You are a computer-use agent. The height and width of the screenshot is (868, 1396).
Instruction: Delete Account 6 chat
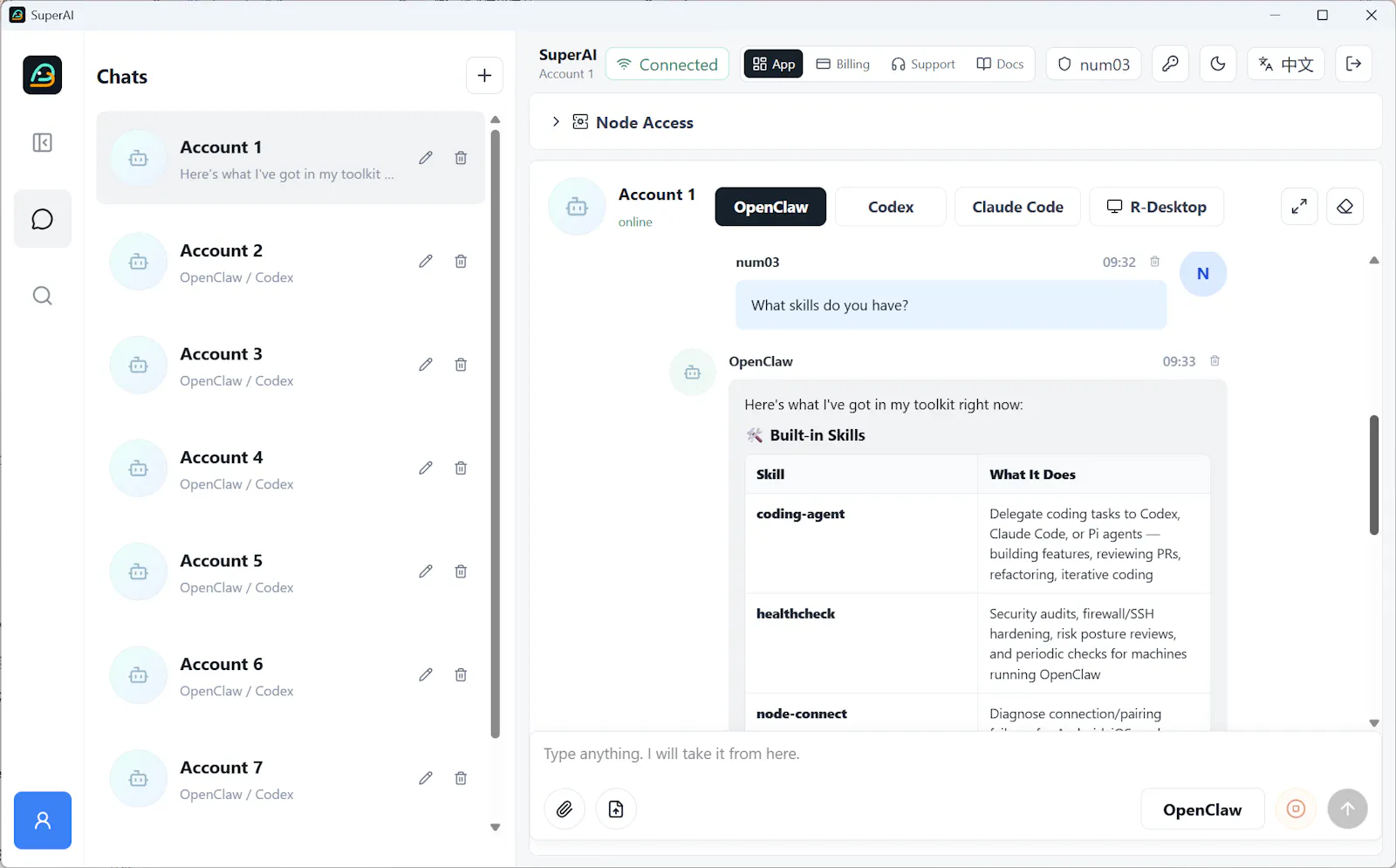(x=461, y=674)
